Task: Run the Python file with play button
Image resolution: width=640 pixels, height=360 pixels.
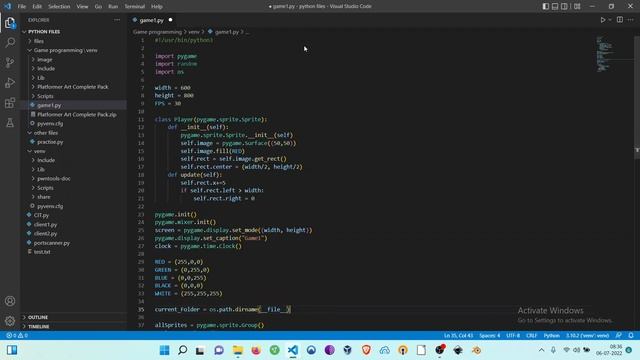Action: pos(602,20)
